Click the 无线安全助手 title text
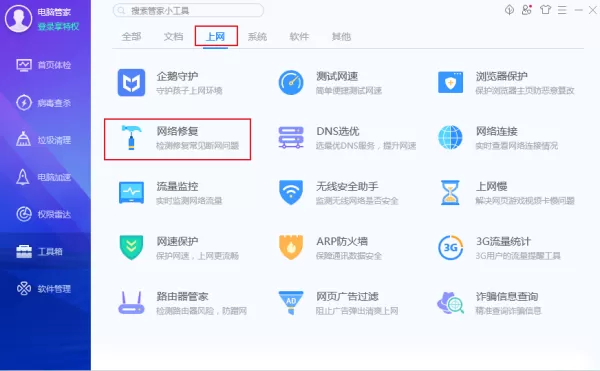This screenshot has height=371, width=600. 347,187
